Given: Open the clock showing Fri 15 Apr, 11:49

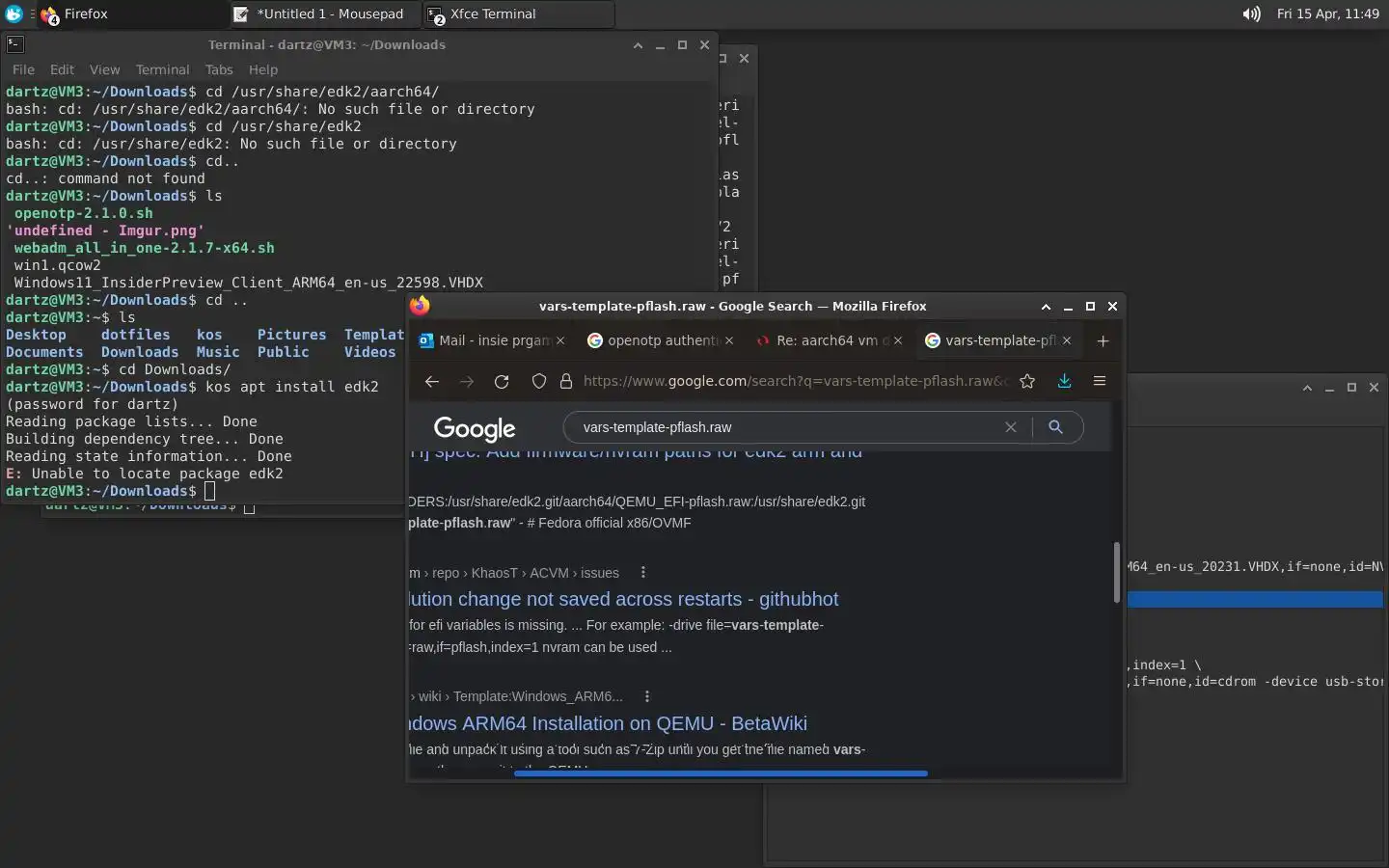Looking at the screenshot, I should tap(1327, 14).
